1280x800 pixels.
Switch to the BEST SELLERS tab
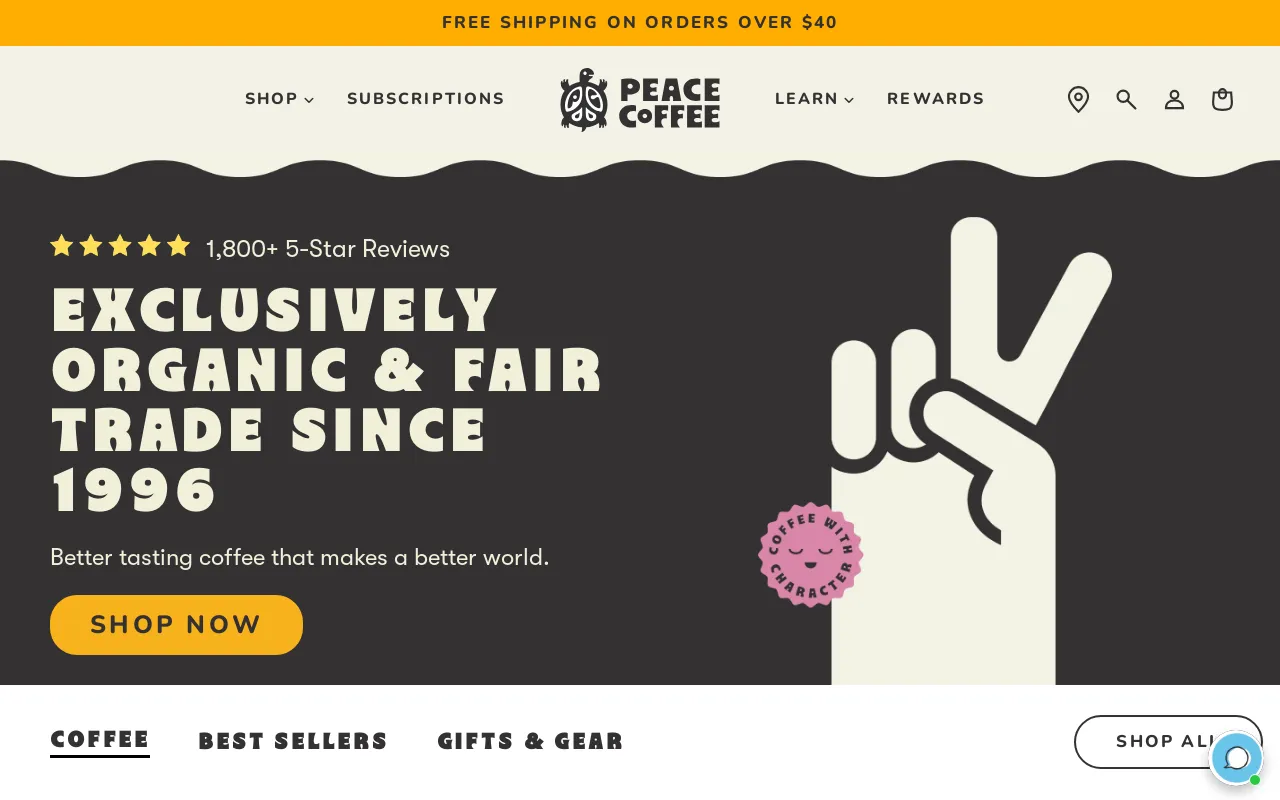293,741
